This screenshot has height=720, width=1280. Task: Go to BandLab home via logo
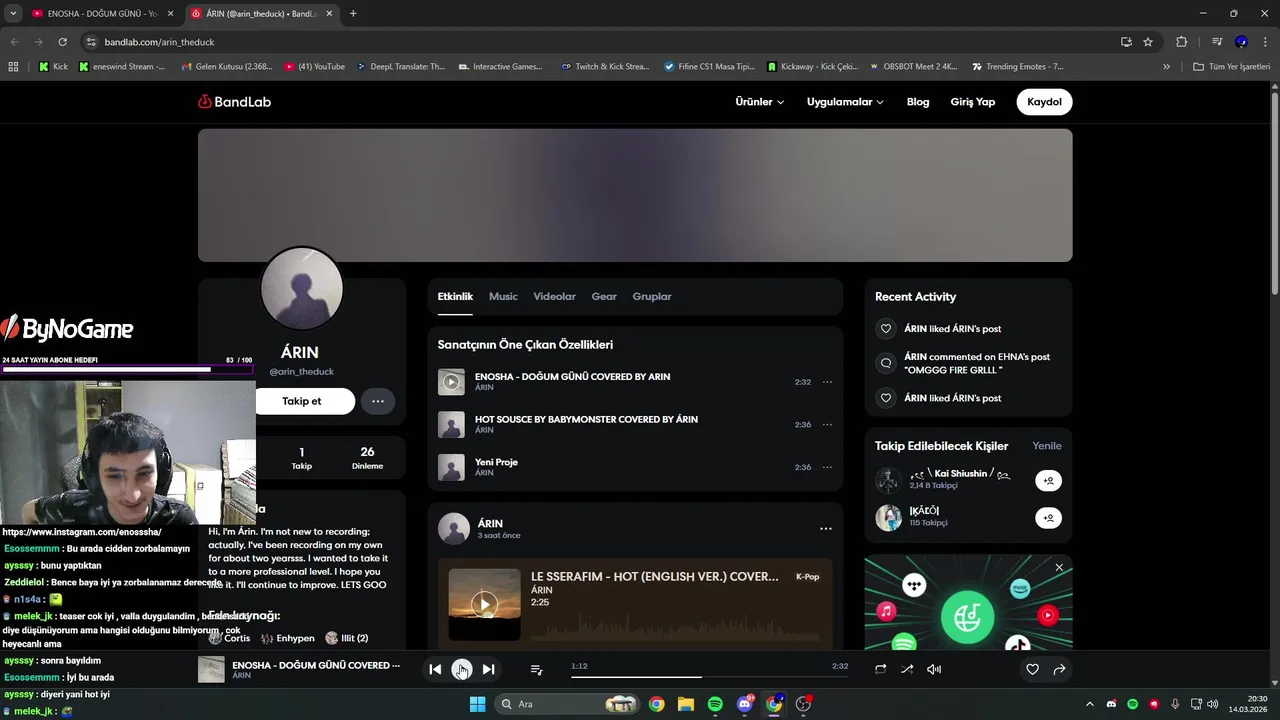click(x=234, y=102)
